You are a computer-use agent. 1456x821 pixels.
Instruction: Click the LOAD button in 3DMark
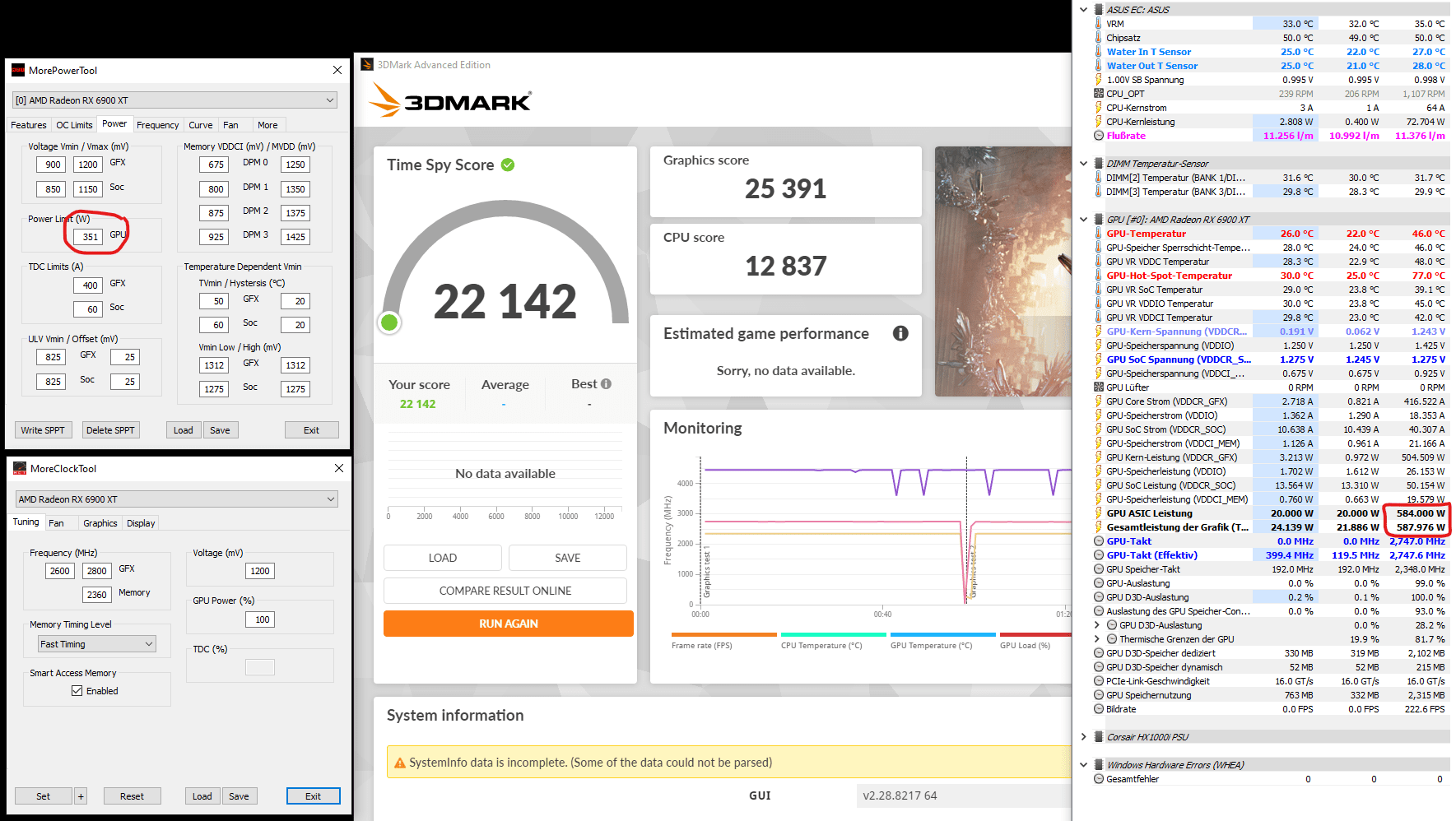click(443, 558)
